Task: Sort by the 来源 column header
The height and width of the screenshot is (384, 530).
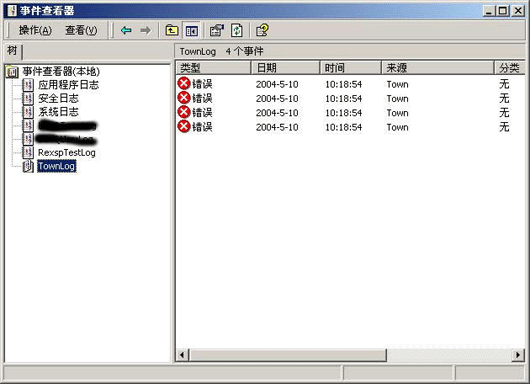Action: click(x=437, y=68)
